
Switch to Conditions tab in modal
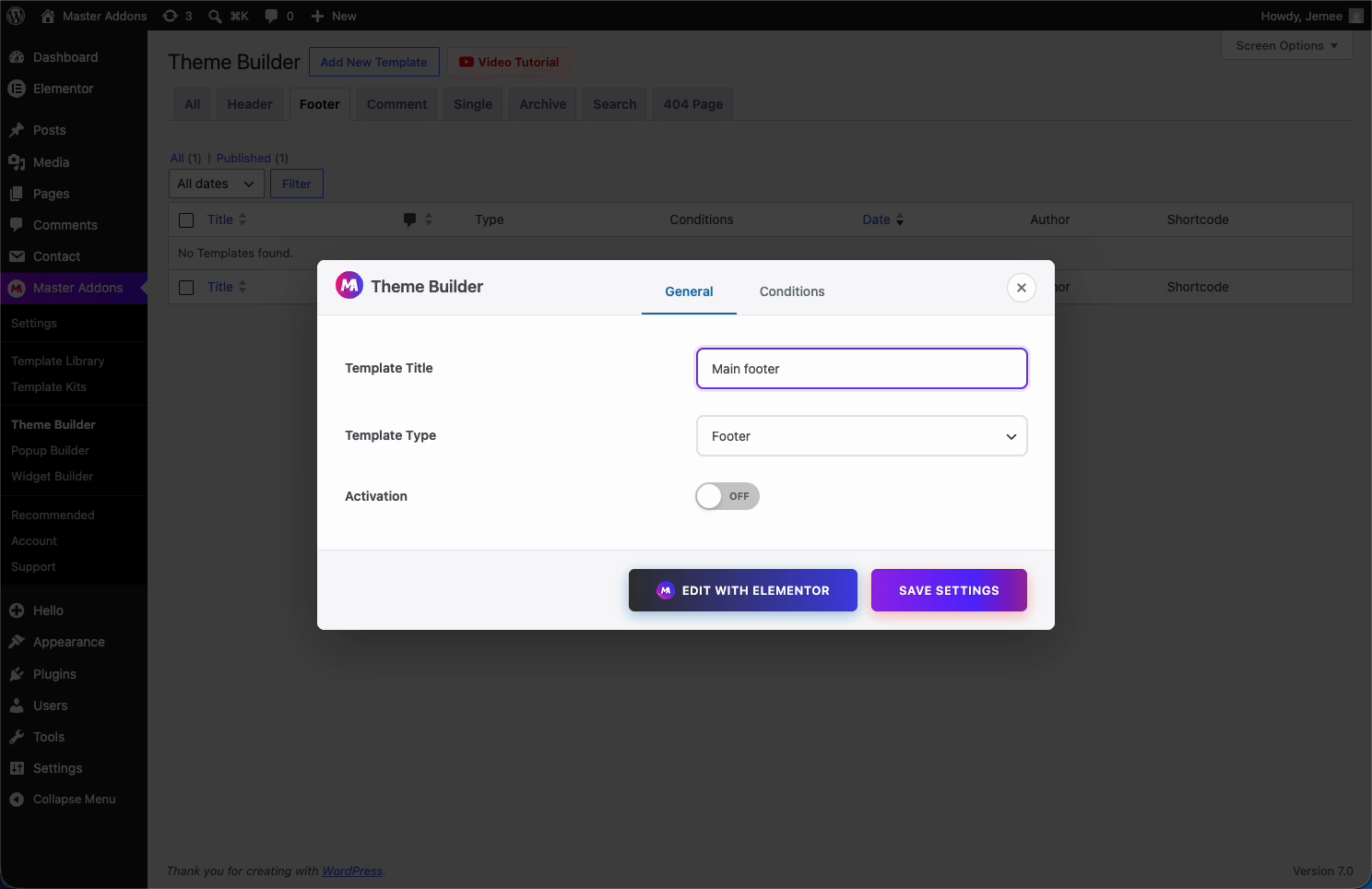792,291
